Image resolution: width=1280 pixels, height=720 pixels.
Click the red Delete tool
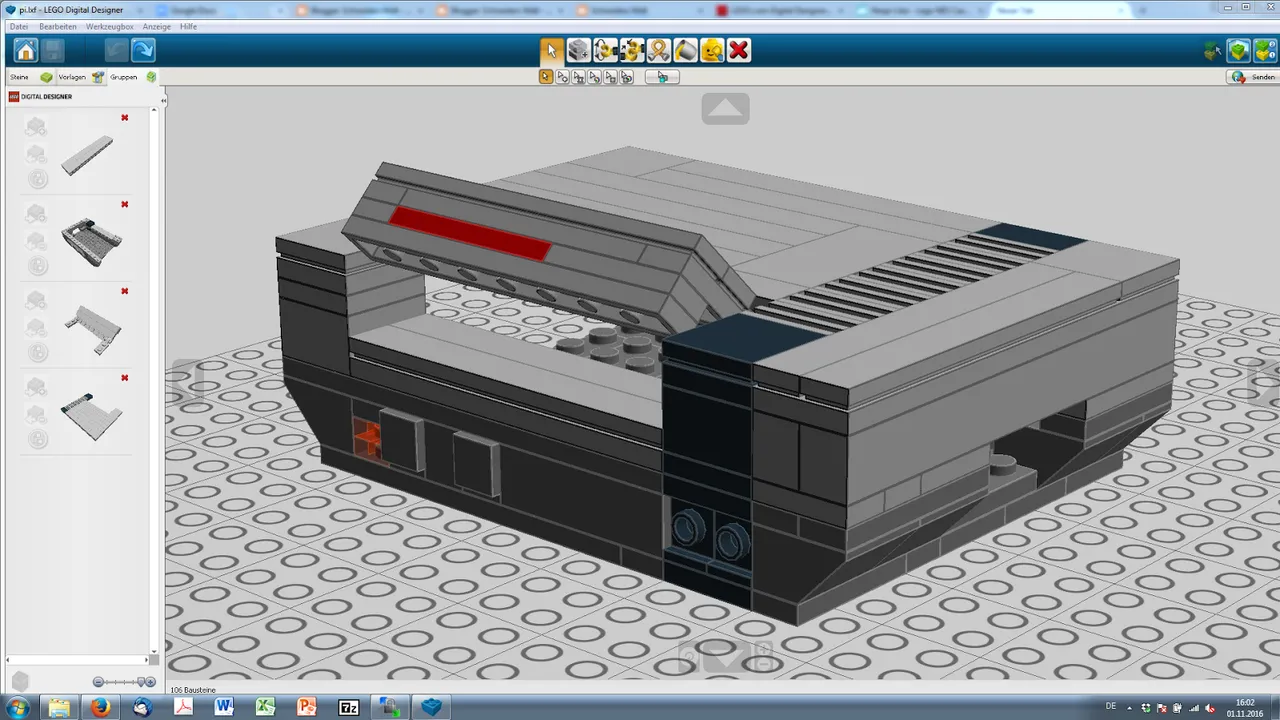739,50
